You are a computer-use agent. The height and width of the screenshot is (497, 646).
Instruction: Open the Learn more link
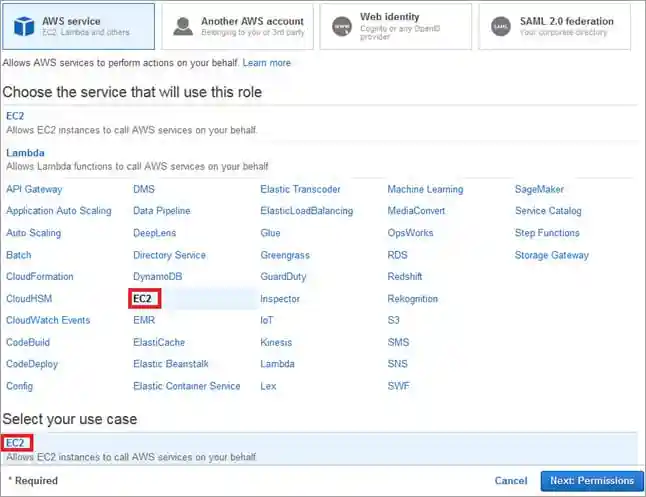click(x=266, y=63)
